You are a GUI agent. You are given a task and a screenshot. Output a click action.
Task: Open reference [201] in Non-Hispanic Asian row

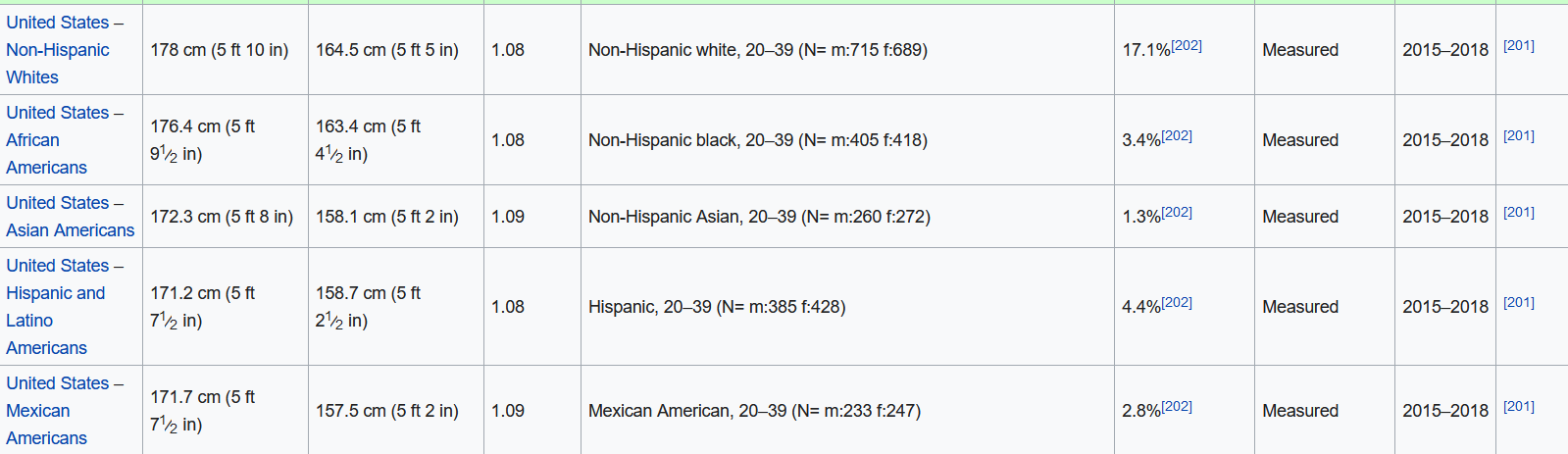1519,212
